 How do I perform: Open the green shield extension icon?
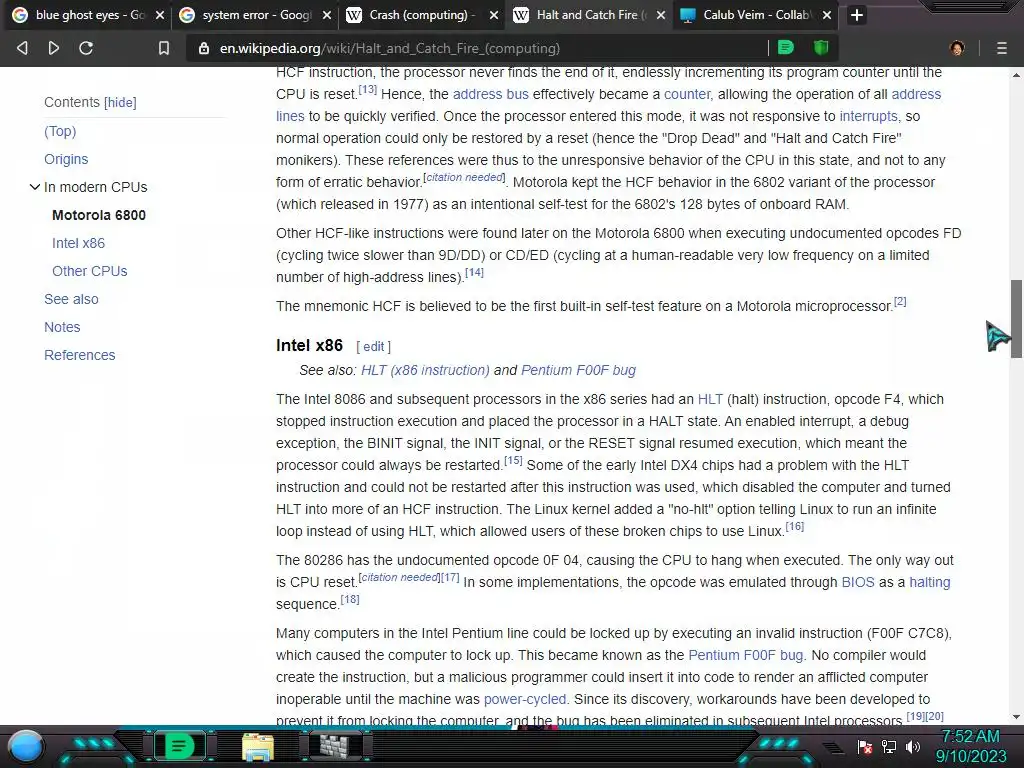[x=821, y=48]
